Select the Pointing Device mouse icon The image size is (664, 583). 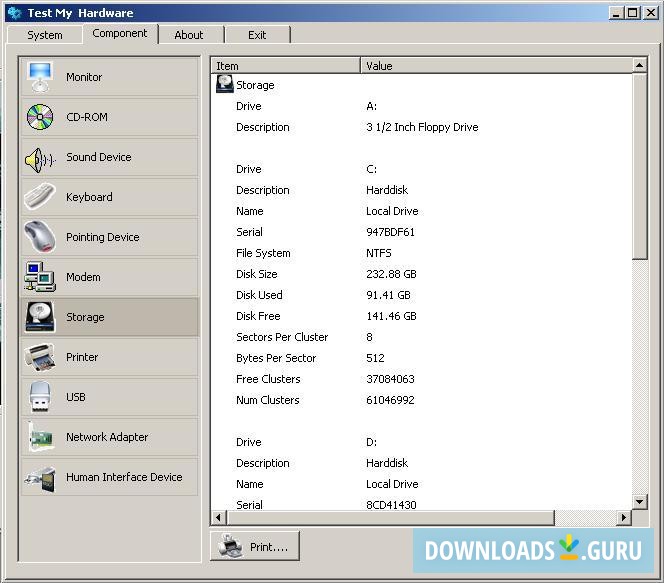click(x=40, y=236)
